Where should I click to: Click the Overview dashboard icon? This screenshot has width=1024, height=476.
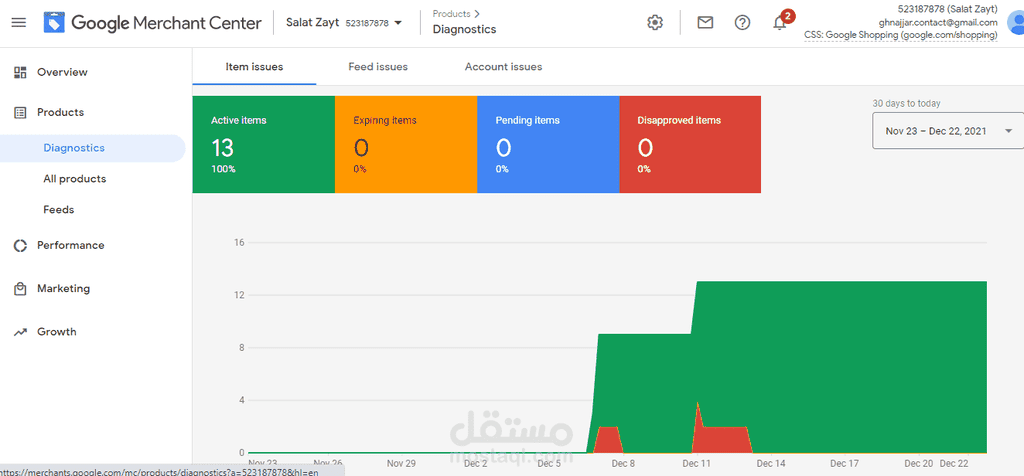tap(20, 72)
